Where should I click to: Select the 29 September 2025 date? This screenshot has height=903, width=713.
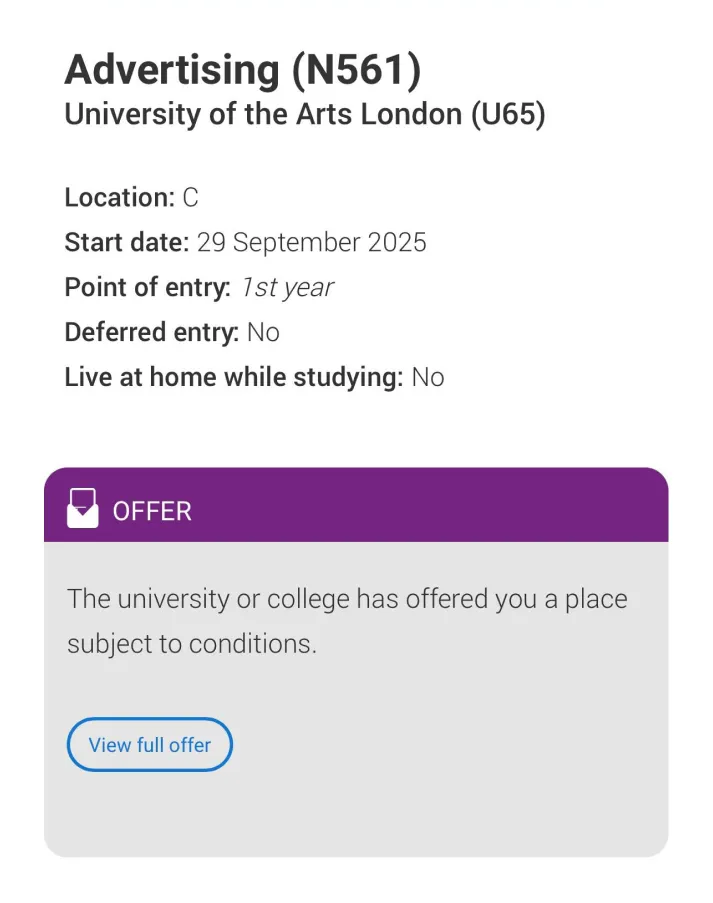pos(311,243)
